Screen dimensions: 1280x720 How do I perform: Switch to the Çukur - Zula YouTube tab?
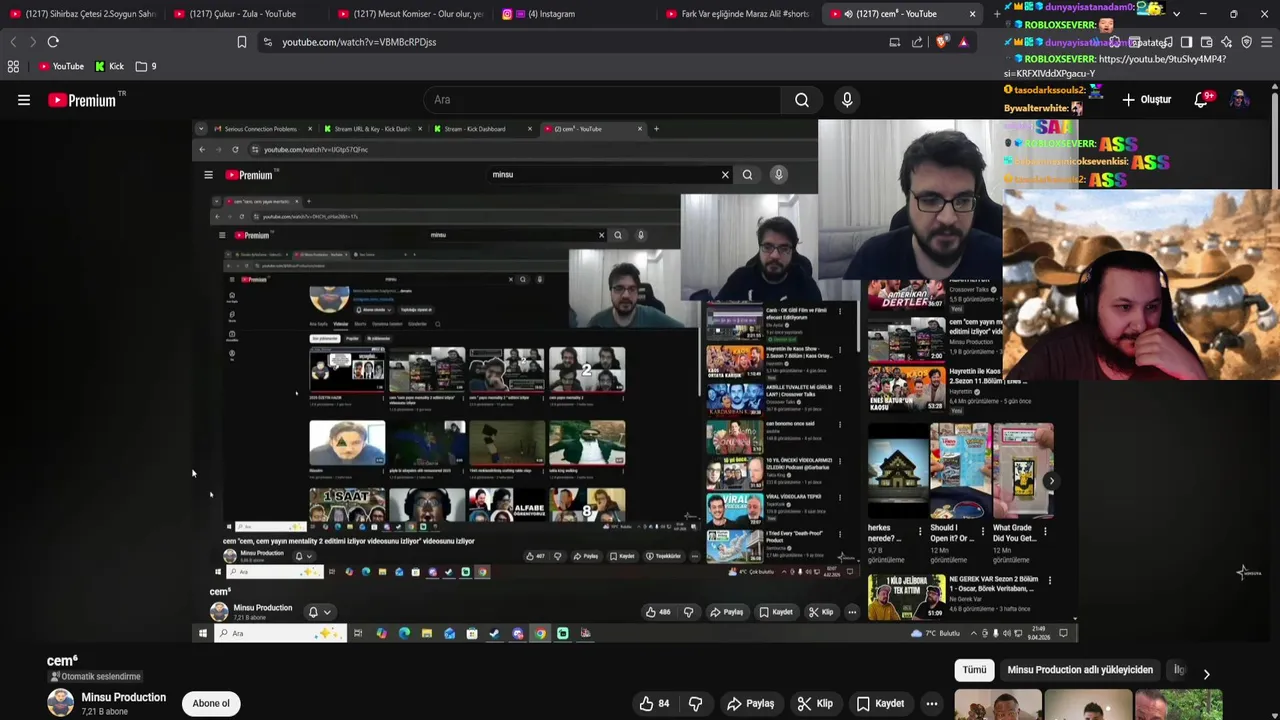coord(245,14)
